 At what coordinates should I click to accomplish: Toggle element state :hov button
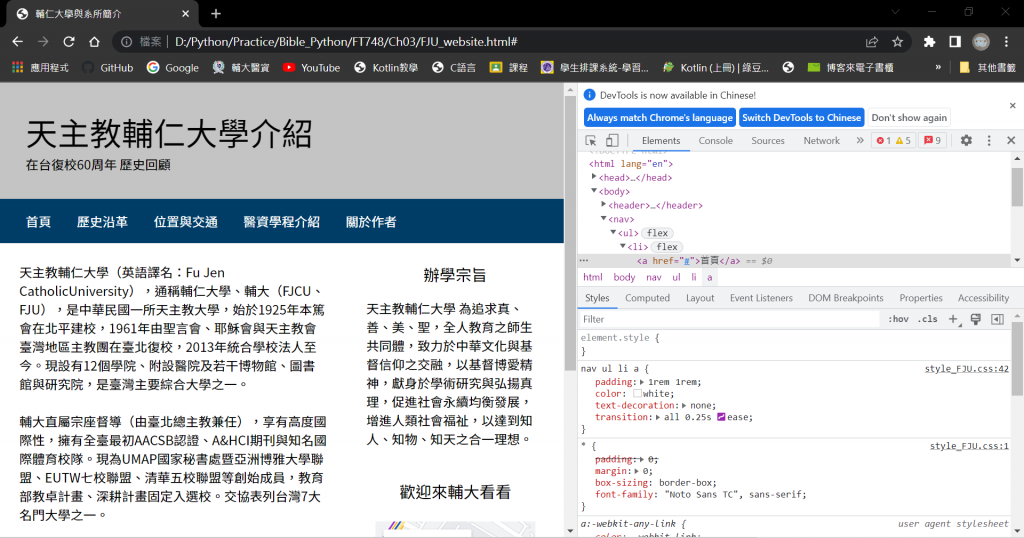pyautogui.click(x=898, y=319)
